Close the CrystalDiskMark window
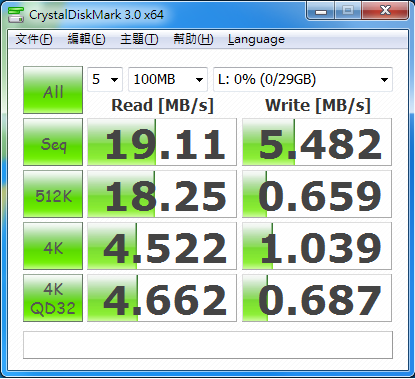The width and height of the screenshot is (415, 379). coord(385,11)
